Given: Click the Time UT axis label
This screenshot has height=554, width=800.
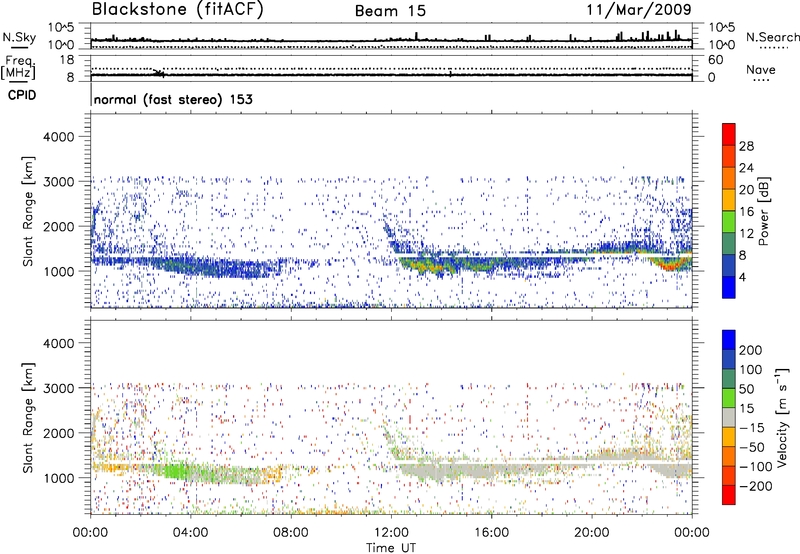Looking at the screenshot, I should 391,548.
